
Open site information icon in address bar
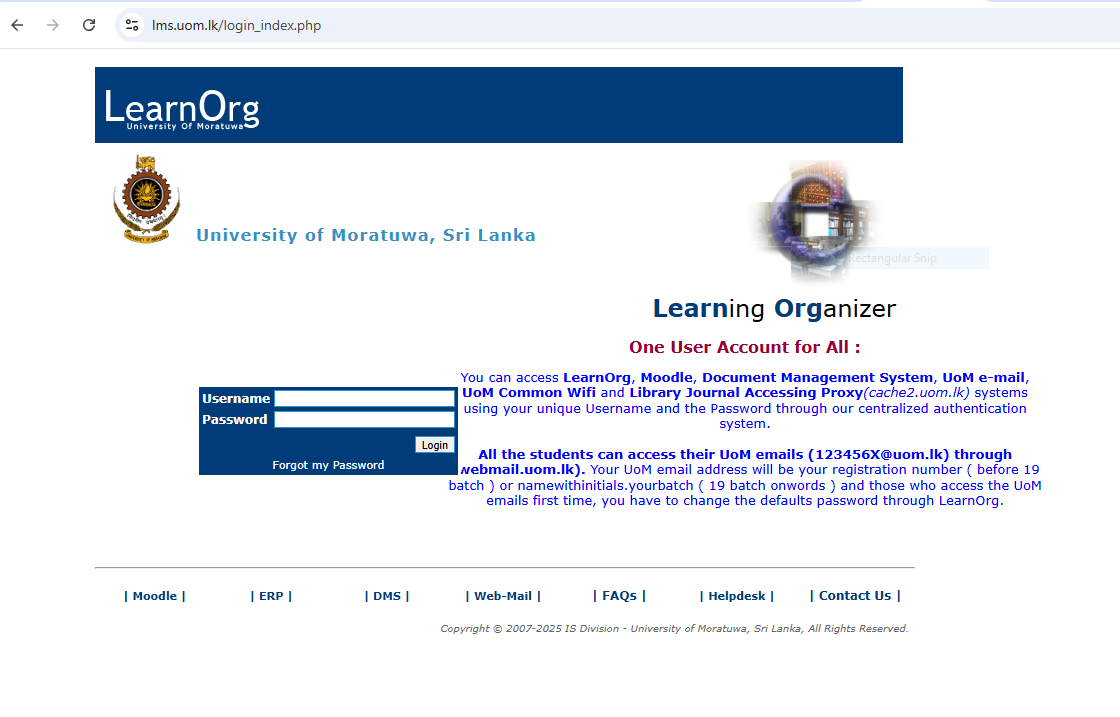click(x=131, y=25)
